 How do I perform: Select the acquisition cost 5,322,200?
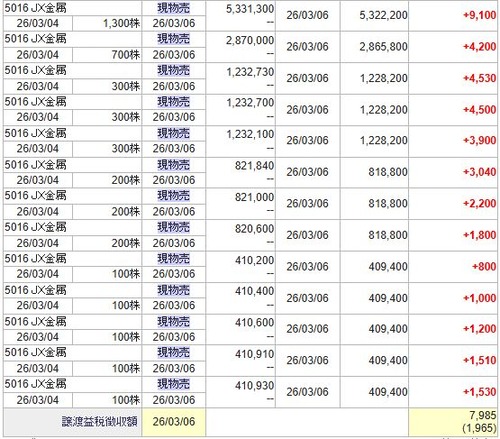[383, 15]
